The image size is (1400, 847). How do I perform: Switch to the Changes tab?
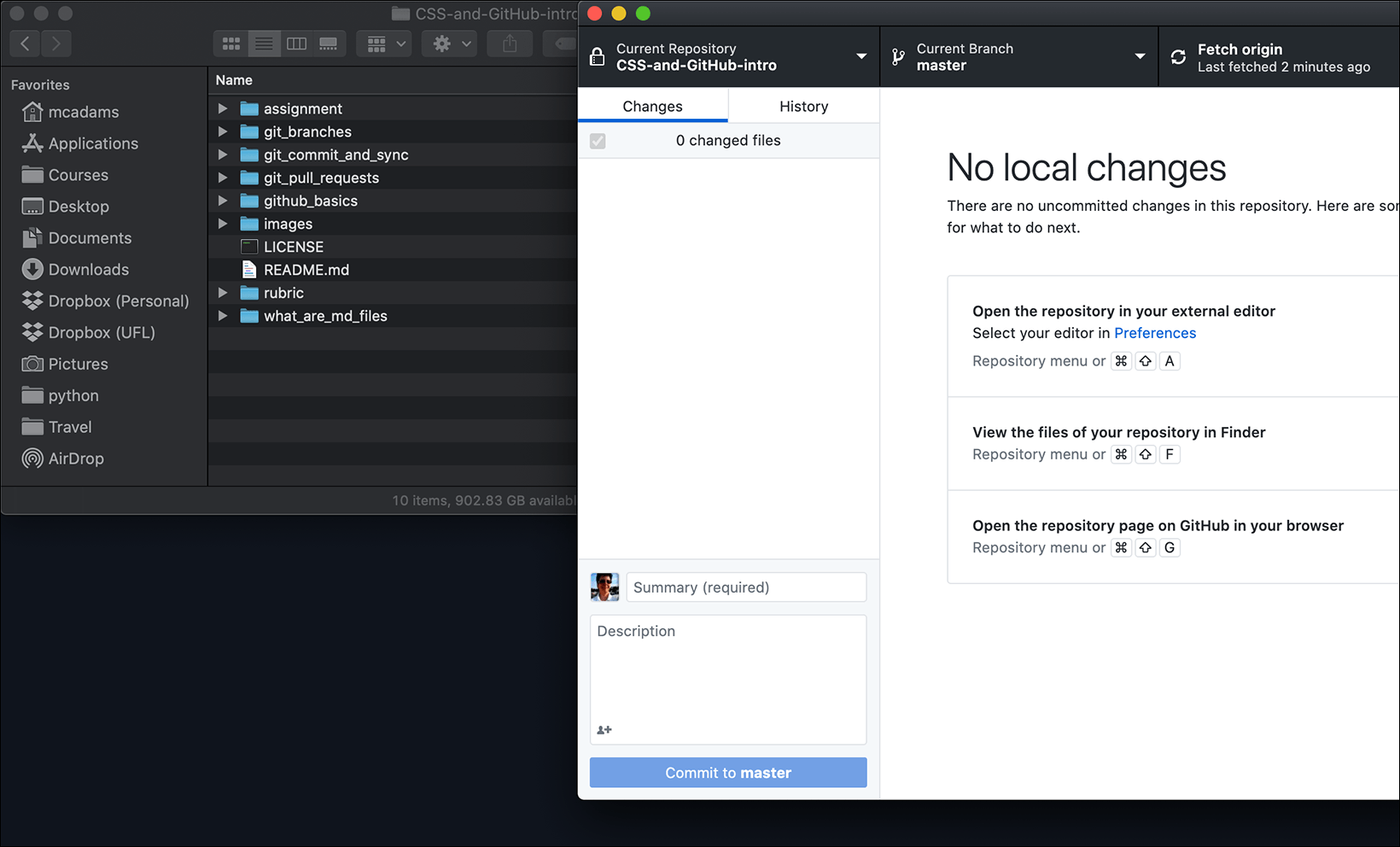click(653, 106)
